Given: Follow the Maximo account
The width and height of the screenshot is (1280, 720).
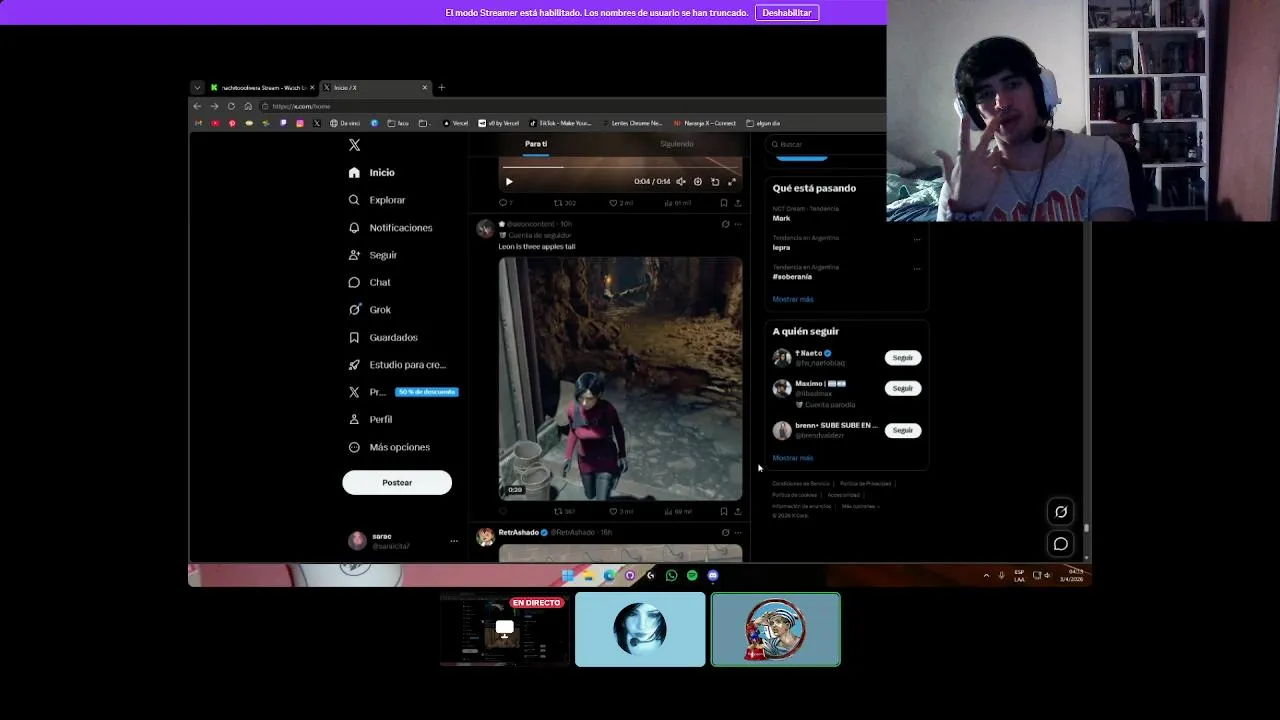Looking at the screenshot, I should coord(903,388).
